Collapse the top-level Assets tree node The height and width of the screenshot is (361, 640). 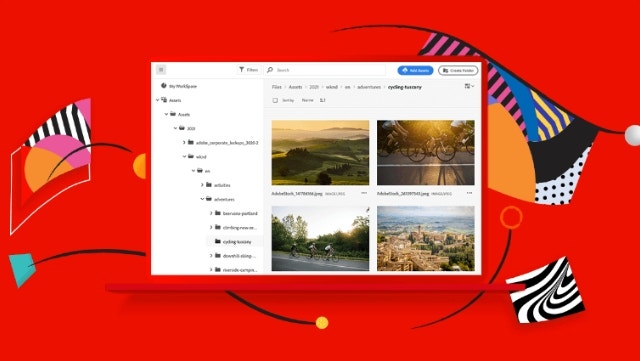(x=158, y=100)
